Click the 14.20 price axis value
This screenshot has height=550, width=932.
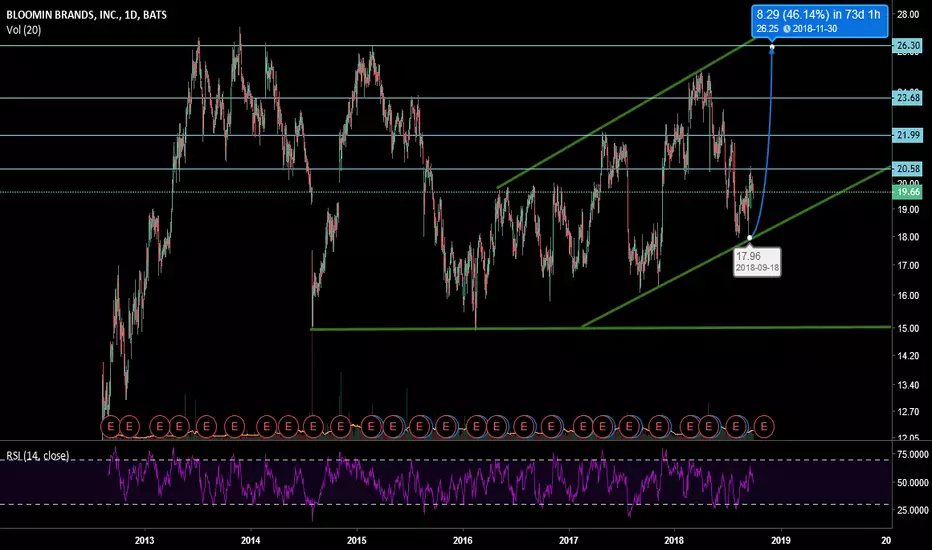click(908, 356)
